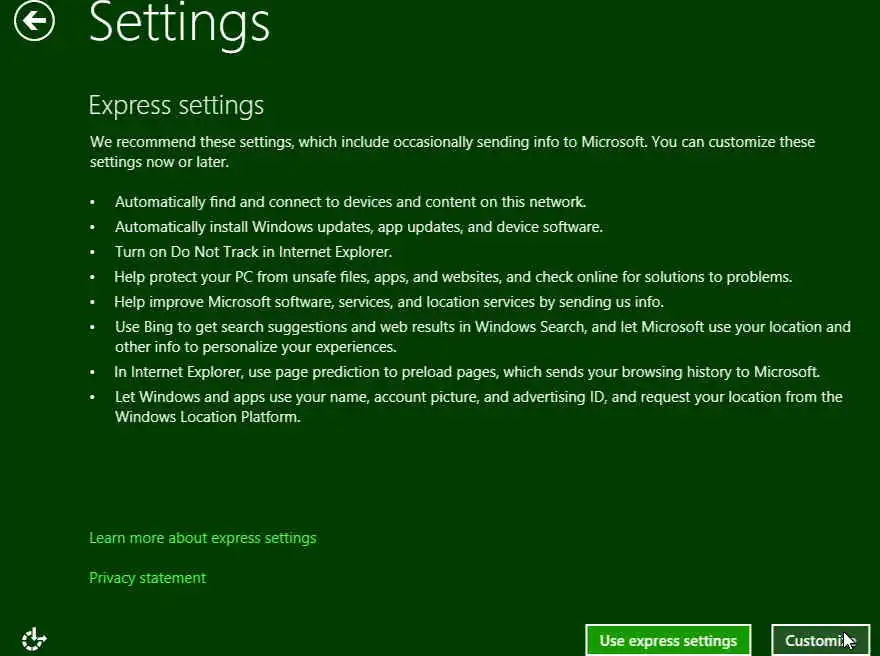The height and width of the screenshot is (656, 880).
Task: Click the advertising ID bullet text
Action: (478, 397)
